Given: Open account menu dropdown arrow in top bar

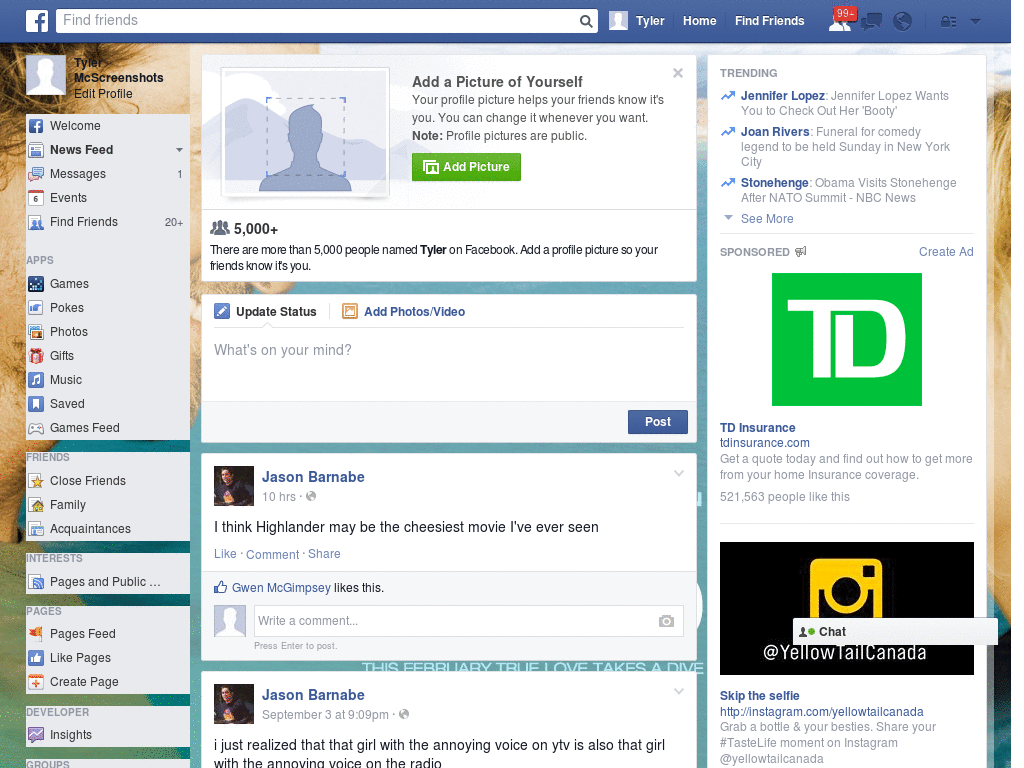Looking at the screenshot, I should click(x=976, y=22).
